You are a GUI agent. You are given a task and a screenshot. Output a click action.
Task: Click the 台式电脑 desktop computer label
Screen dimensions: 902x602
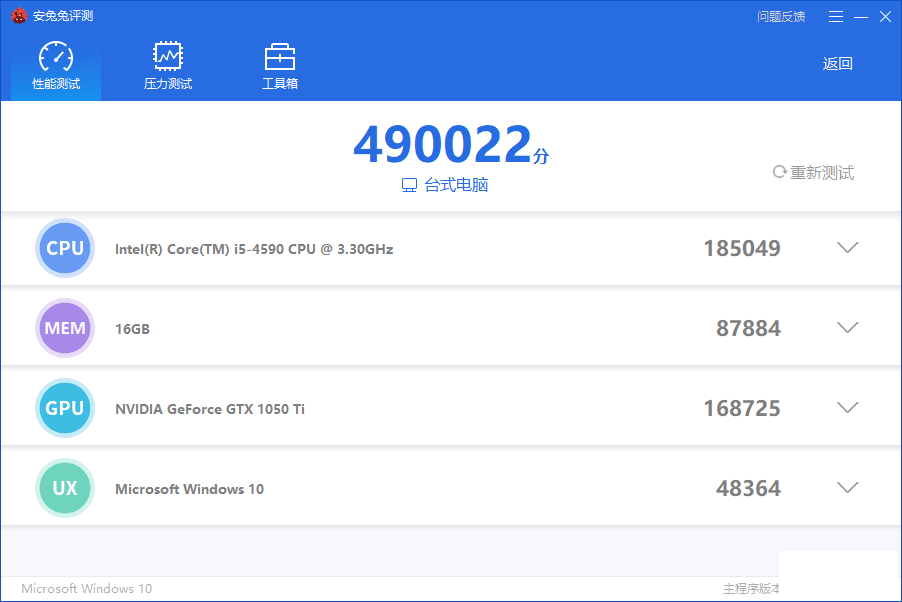point(456,185)
